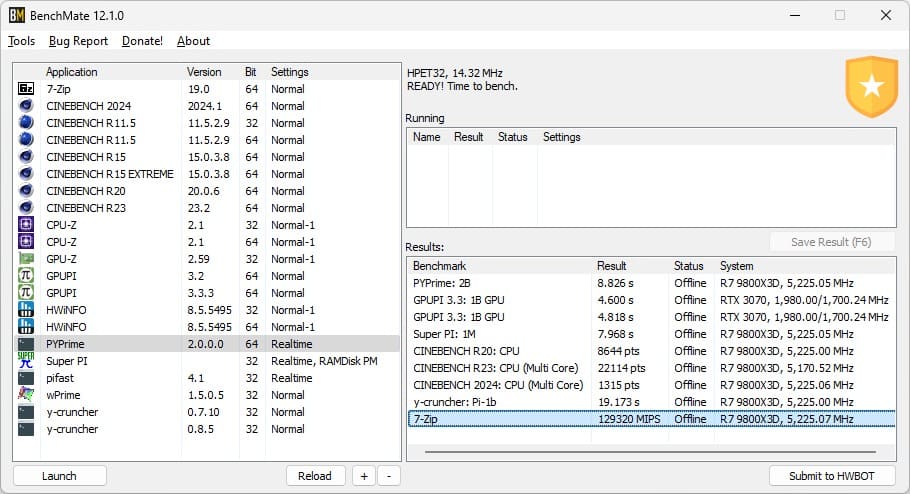Click version 2024.1 of CINEBENCH 2024
910x494 pixels.
point(205,106)
